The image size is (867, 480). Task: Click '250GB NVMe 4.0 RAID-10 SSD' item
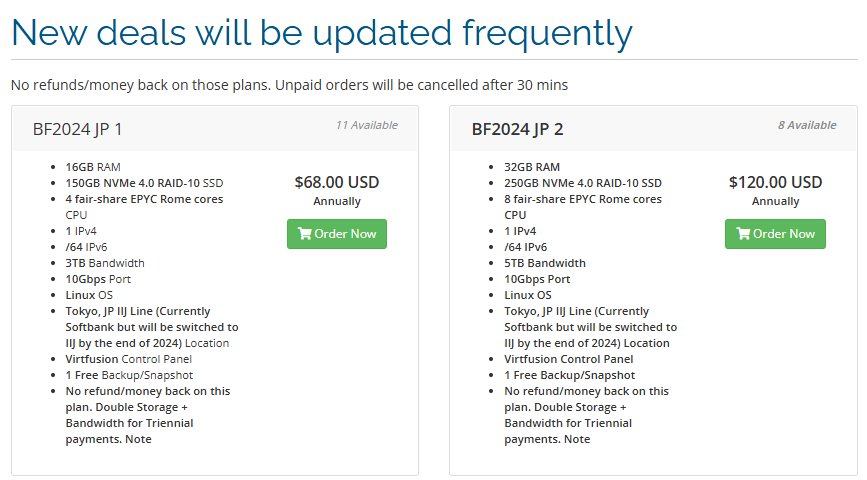[583, 183]
